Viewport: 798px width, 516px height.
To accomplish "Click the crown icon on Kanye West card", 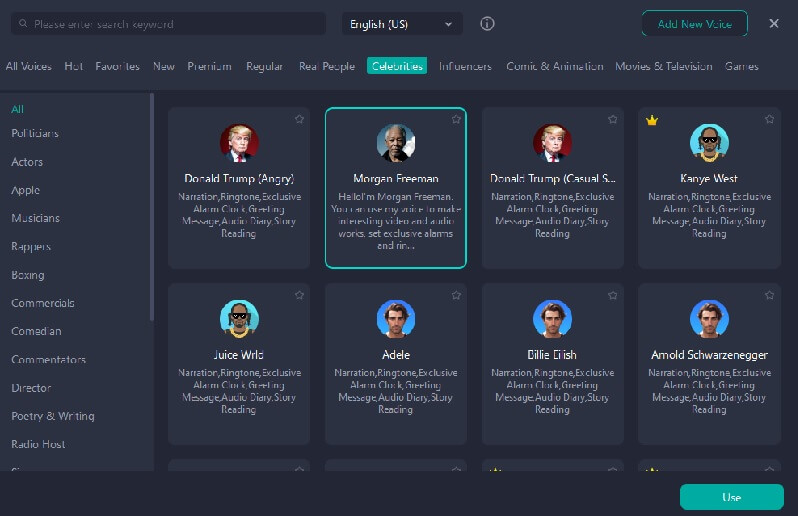I will click(652, 120).
